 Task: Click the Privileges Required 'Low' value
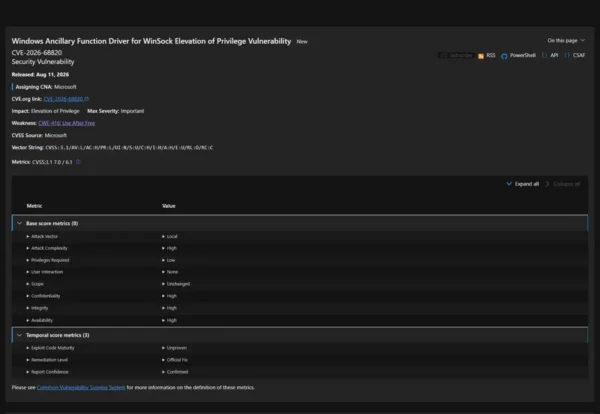[171, 260]
